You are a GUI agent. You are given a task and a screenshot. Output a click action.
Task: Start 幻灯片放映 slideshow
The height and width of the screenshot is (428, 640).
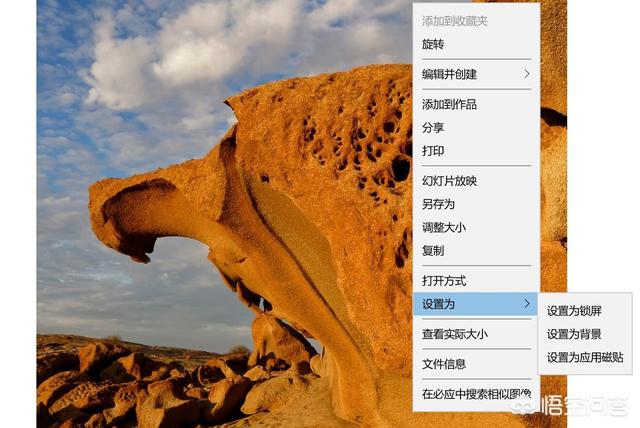coord(476,181)
